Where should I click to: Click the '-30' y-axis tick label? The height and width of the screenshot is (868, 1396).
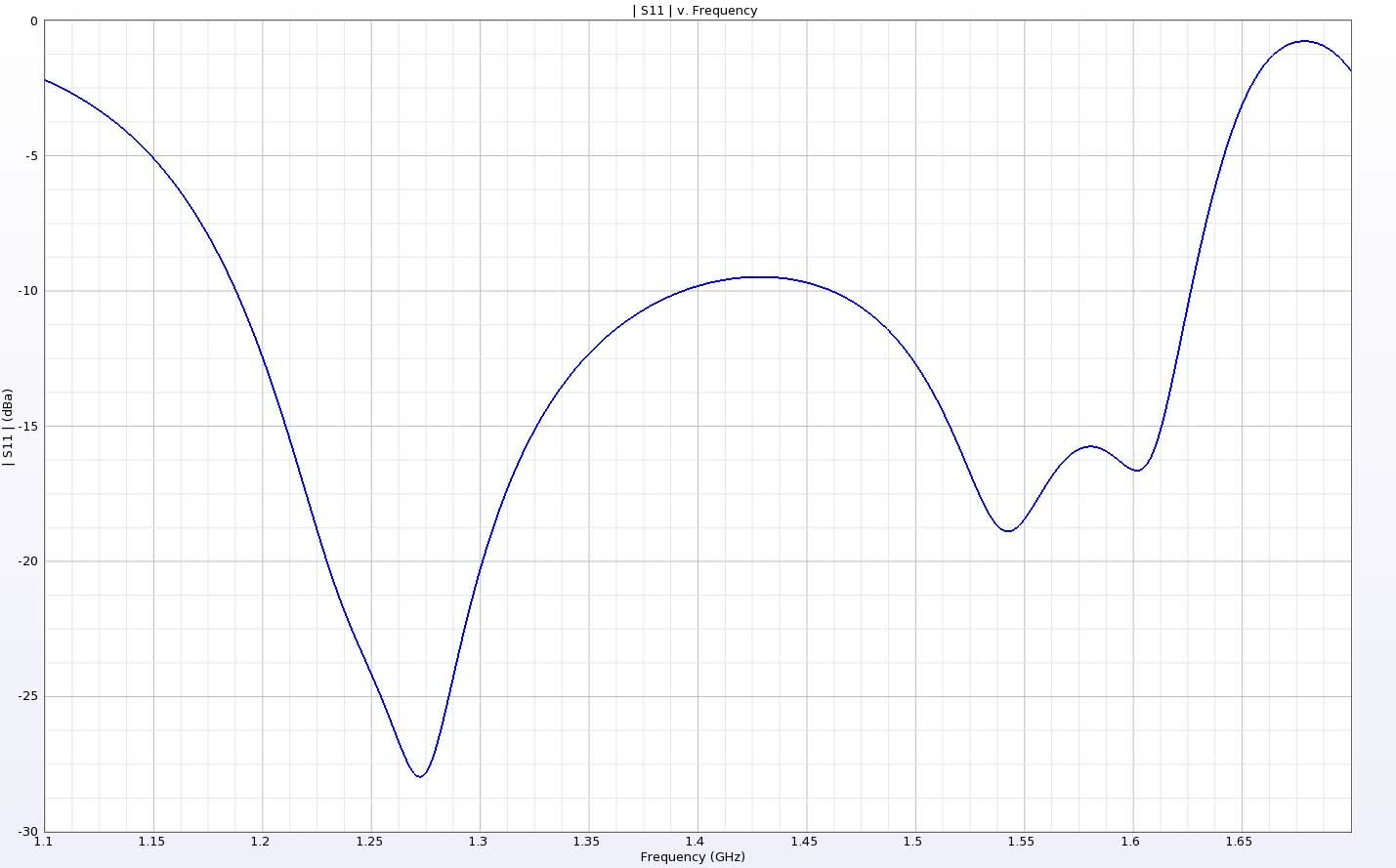[28, 831]
